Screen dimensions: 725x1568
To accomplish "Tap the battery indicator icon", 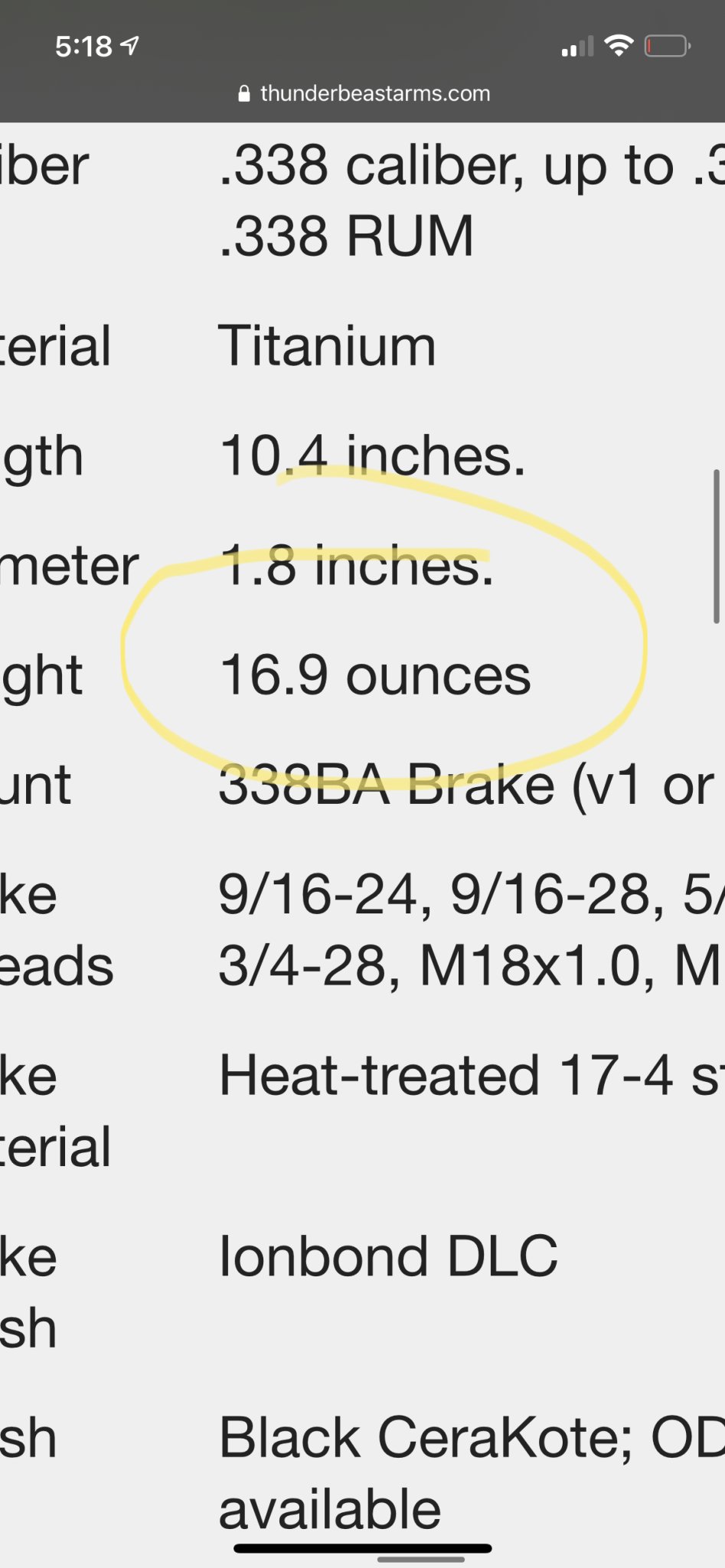I will pos(668,47).
